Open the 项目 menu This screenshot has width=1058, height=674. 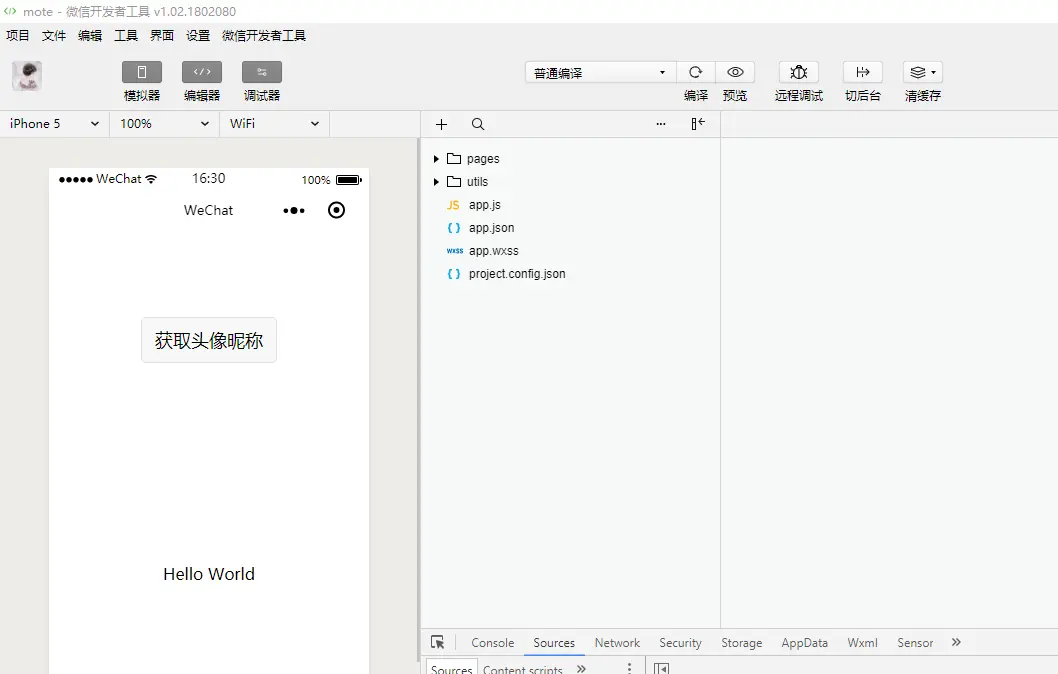click(x=18, y=36)
